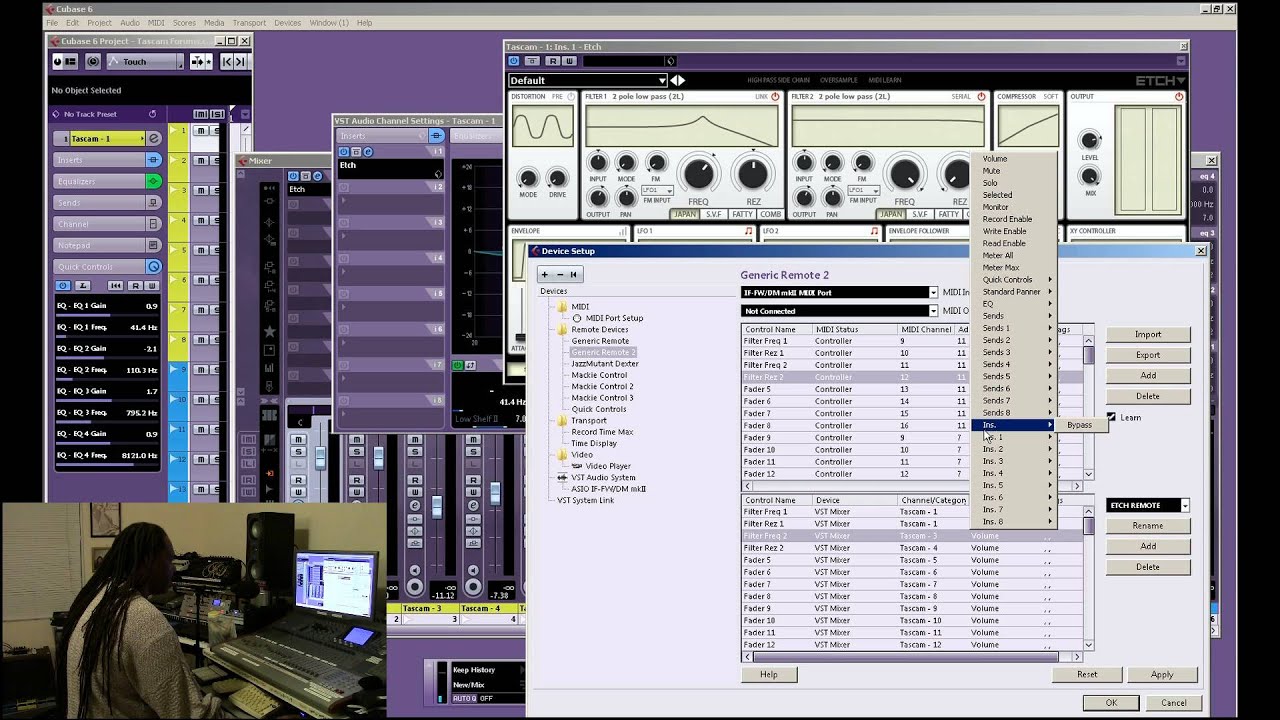The width and height of the screenshot is (1280, 720).
Task: Click the Etch plug-in power button
Action: pos(514,61)
